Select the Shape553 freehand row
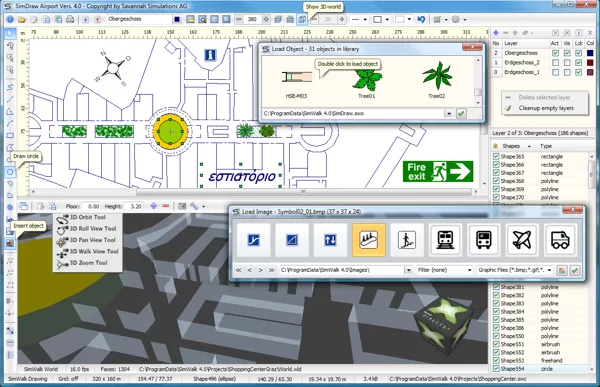 [x=540, y=361]
